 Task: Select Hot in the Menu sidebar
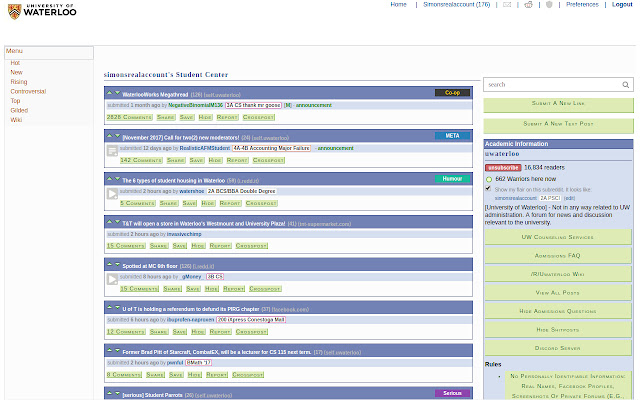(15, 63)
